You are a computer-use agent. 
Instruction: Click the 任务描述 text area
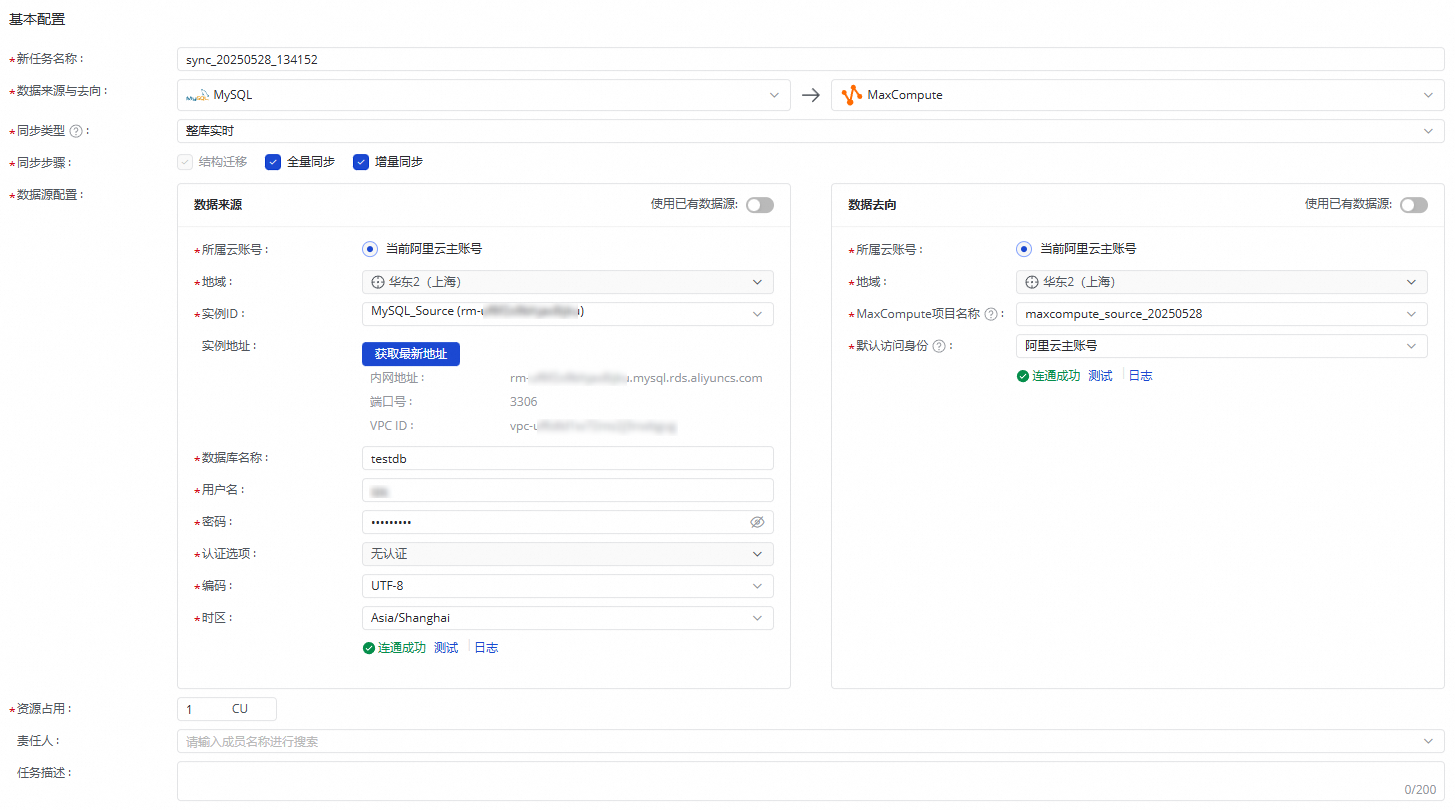[810, 782]
